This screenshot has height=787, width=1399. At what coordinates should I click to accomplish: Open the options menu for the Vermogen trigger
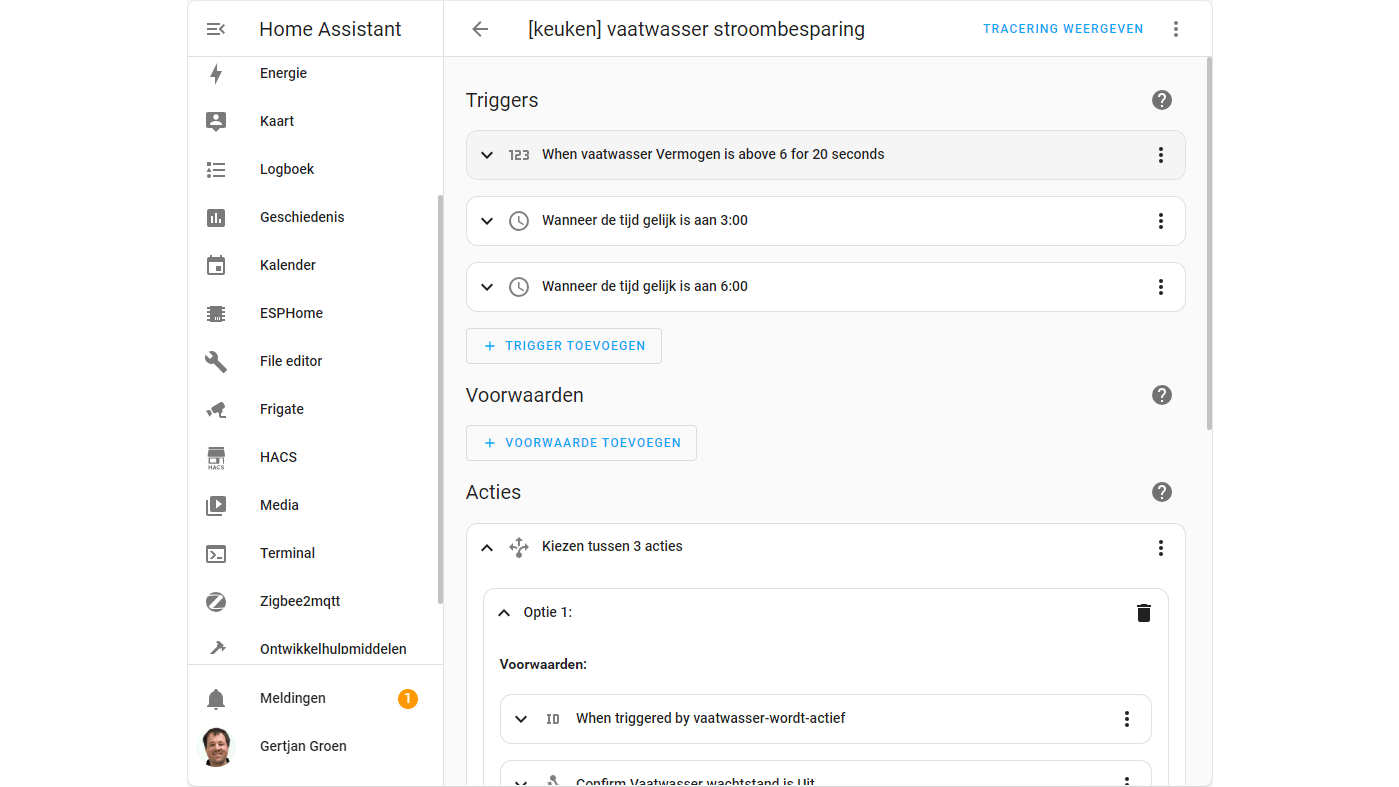tap(1161, 155)
